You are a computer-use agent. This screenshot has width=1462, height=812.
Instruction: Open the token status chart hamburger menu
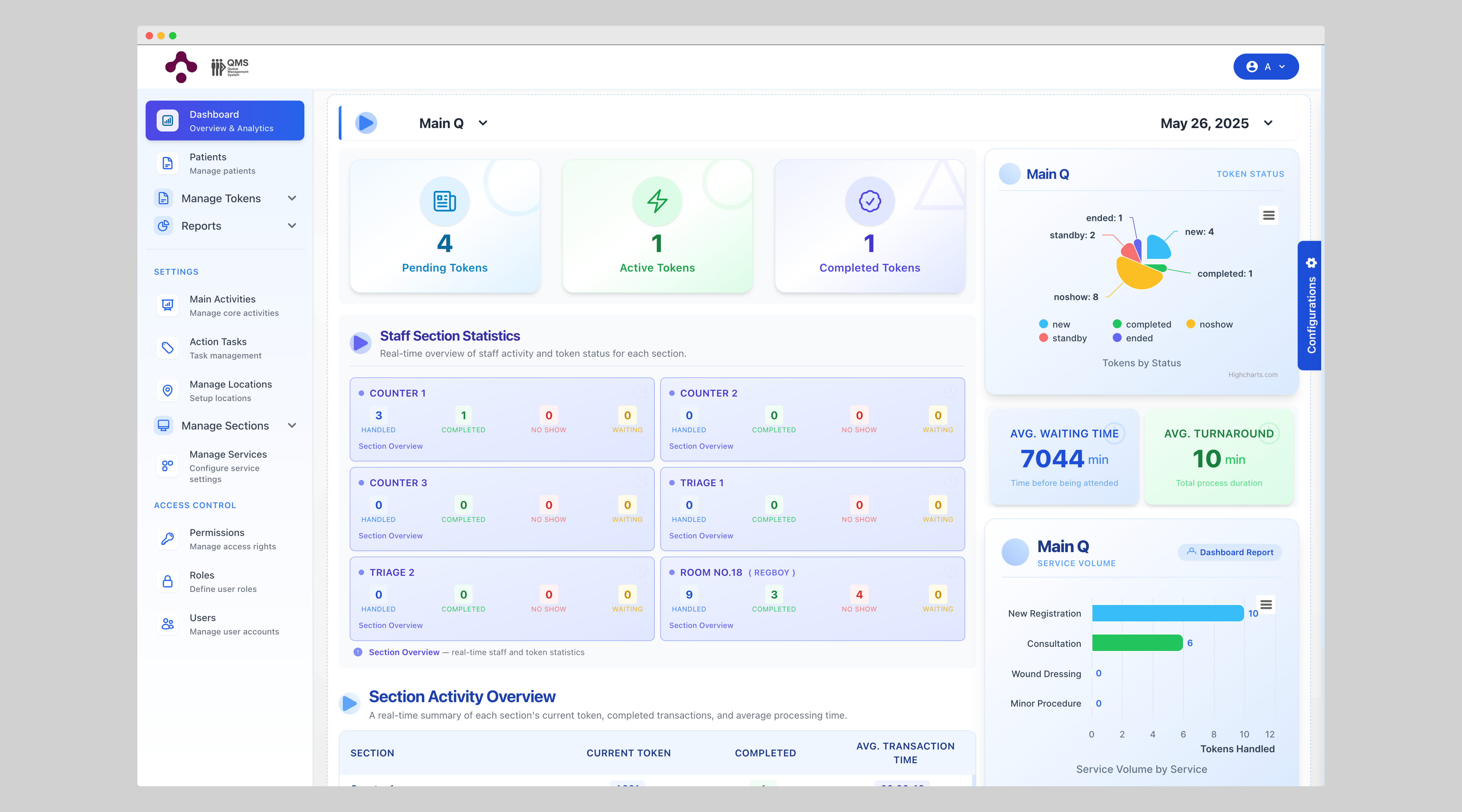tap(1269, 216)
